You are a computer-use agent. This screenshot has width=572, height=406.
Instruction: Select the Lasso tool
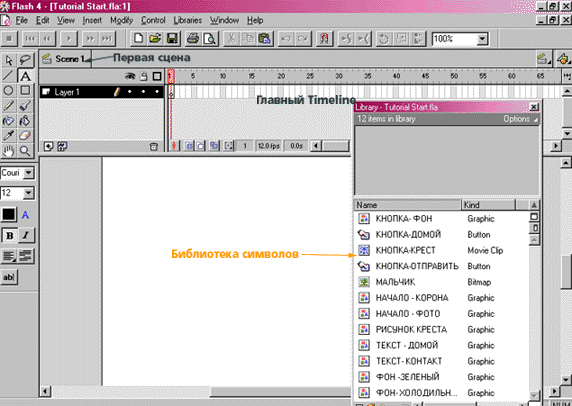click(x=25, y=60)
